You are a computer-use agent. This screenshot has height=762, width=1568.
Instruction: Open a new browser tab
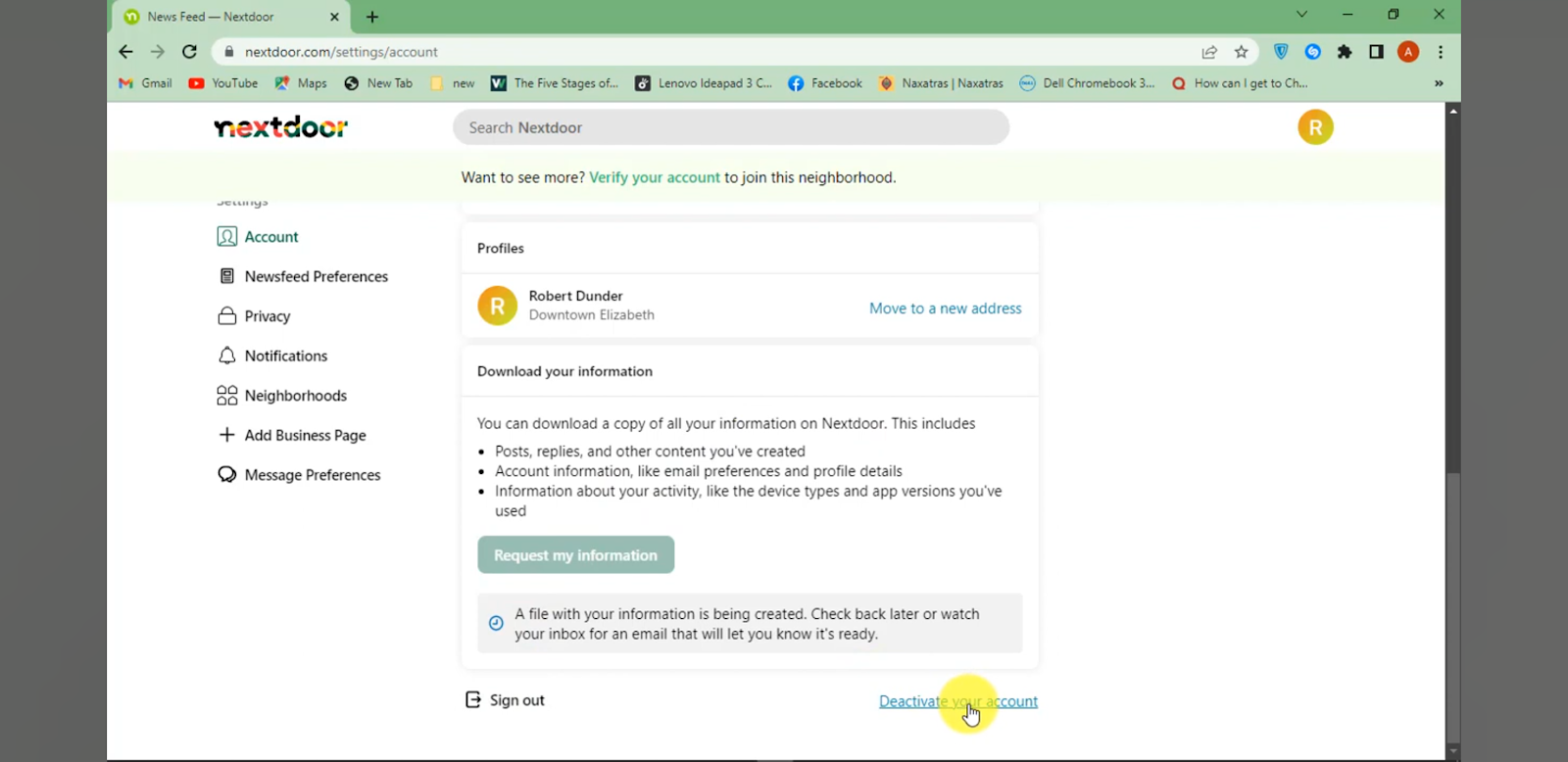[x=372, y=17]
